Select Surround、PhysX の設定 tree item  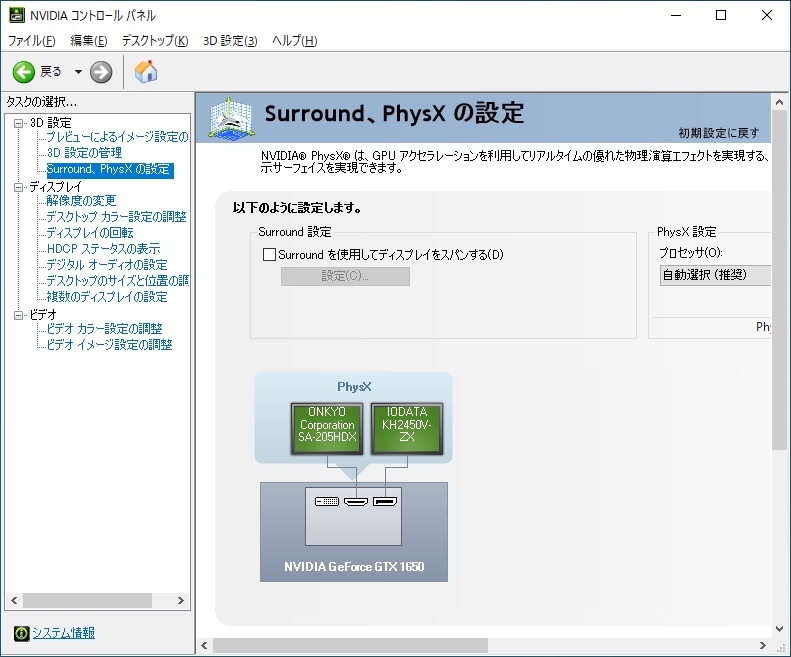tap(109, 169)
